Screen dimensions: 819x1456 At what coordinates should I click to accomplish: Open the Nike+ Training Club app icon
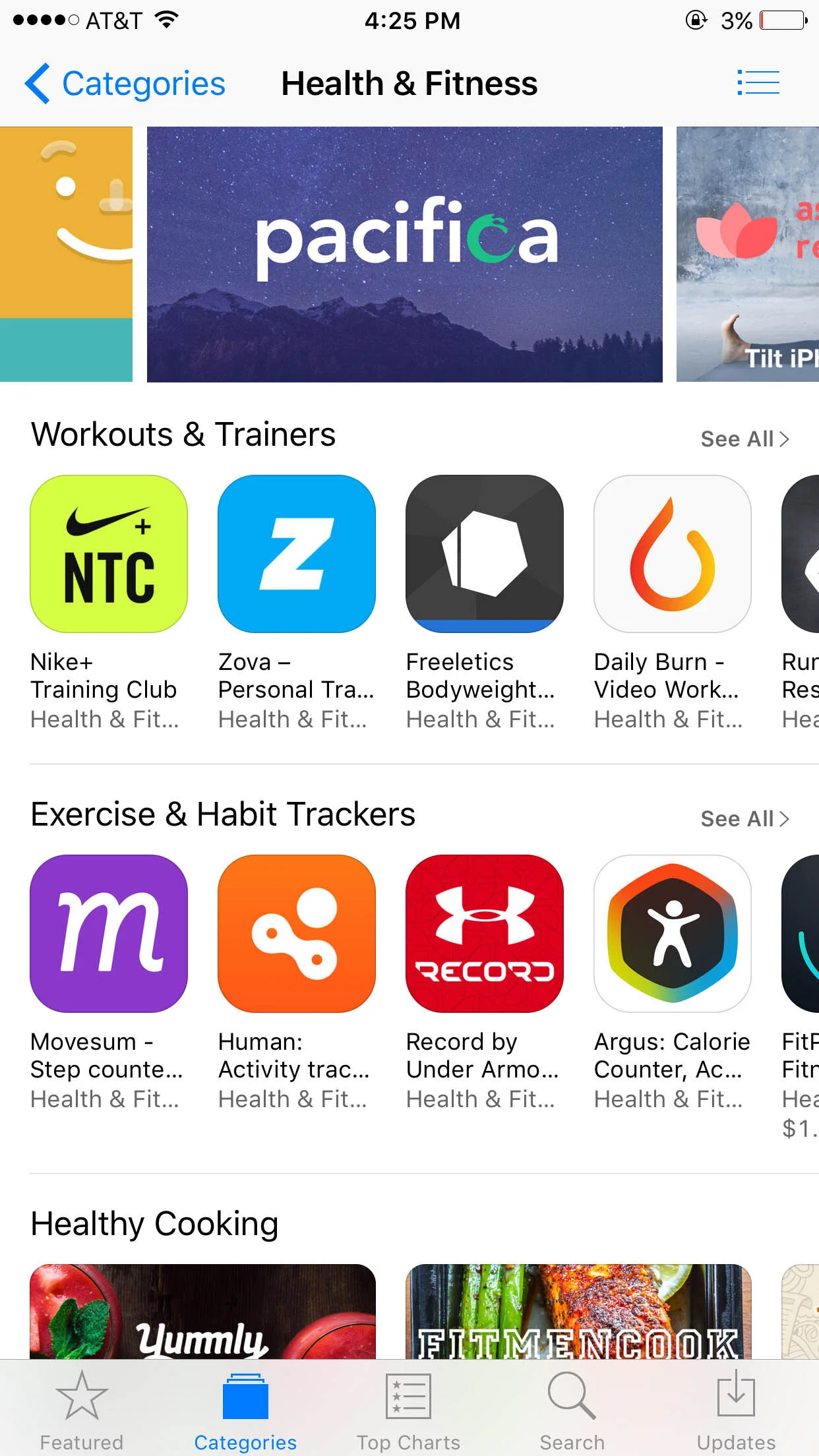[x=109, y=554]
